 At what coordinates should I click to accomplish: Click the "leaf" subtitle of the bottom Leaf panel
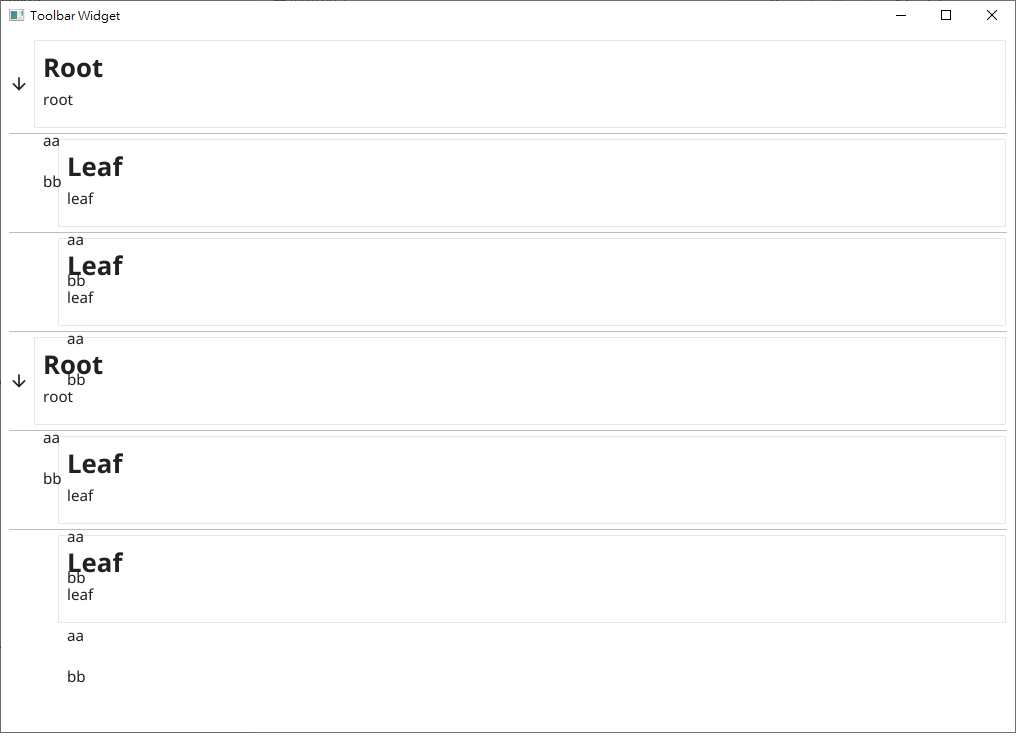click(79, 595)
